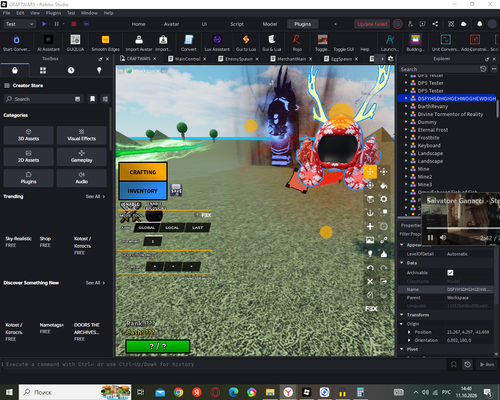Open the 3D Assets category

click(x=28, y=135)
